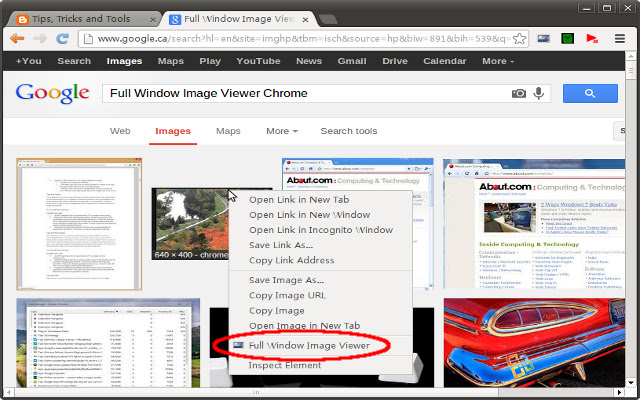Open a new tab button
This screenshot has width=640, height=400.
[328, 19]
